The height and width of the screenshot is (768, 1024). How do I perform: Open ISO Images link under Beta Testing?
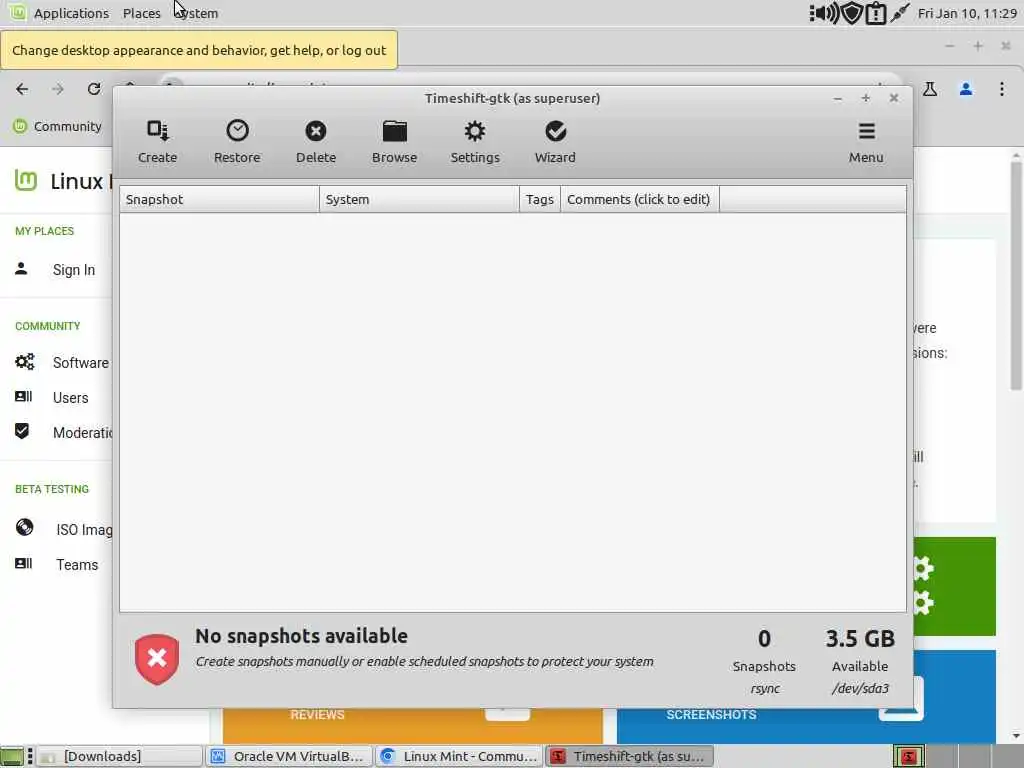coord(84,530)
